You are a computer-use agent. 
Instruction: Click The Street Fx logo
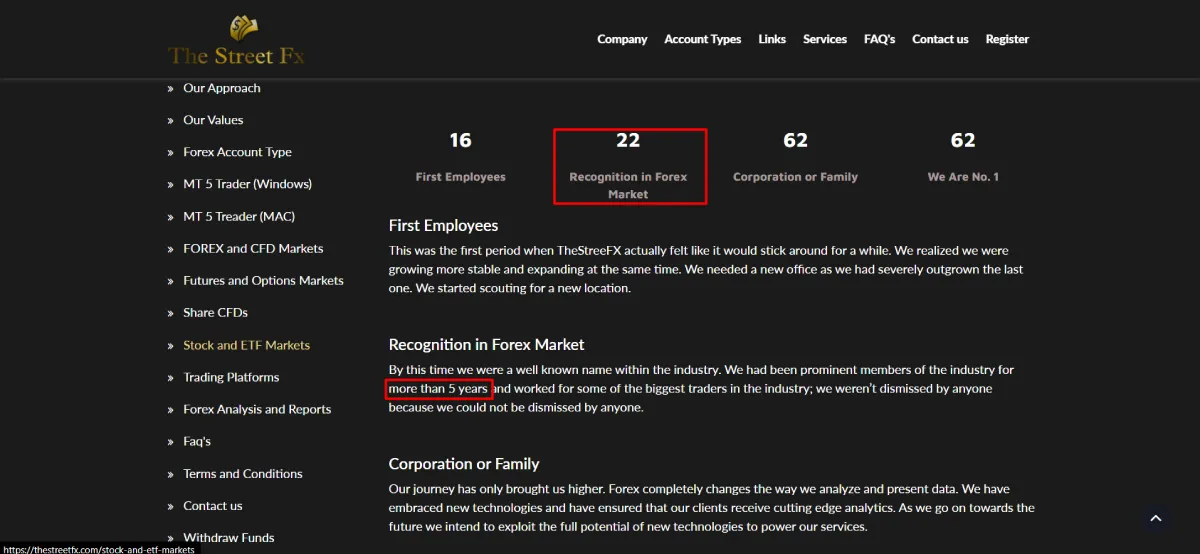tap(236, 40)
